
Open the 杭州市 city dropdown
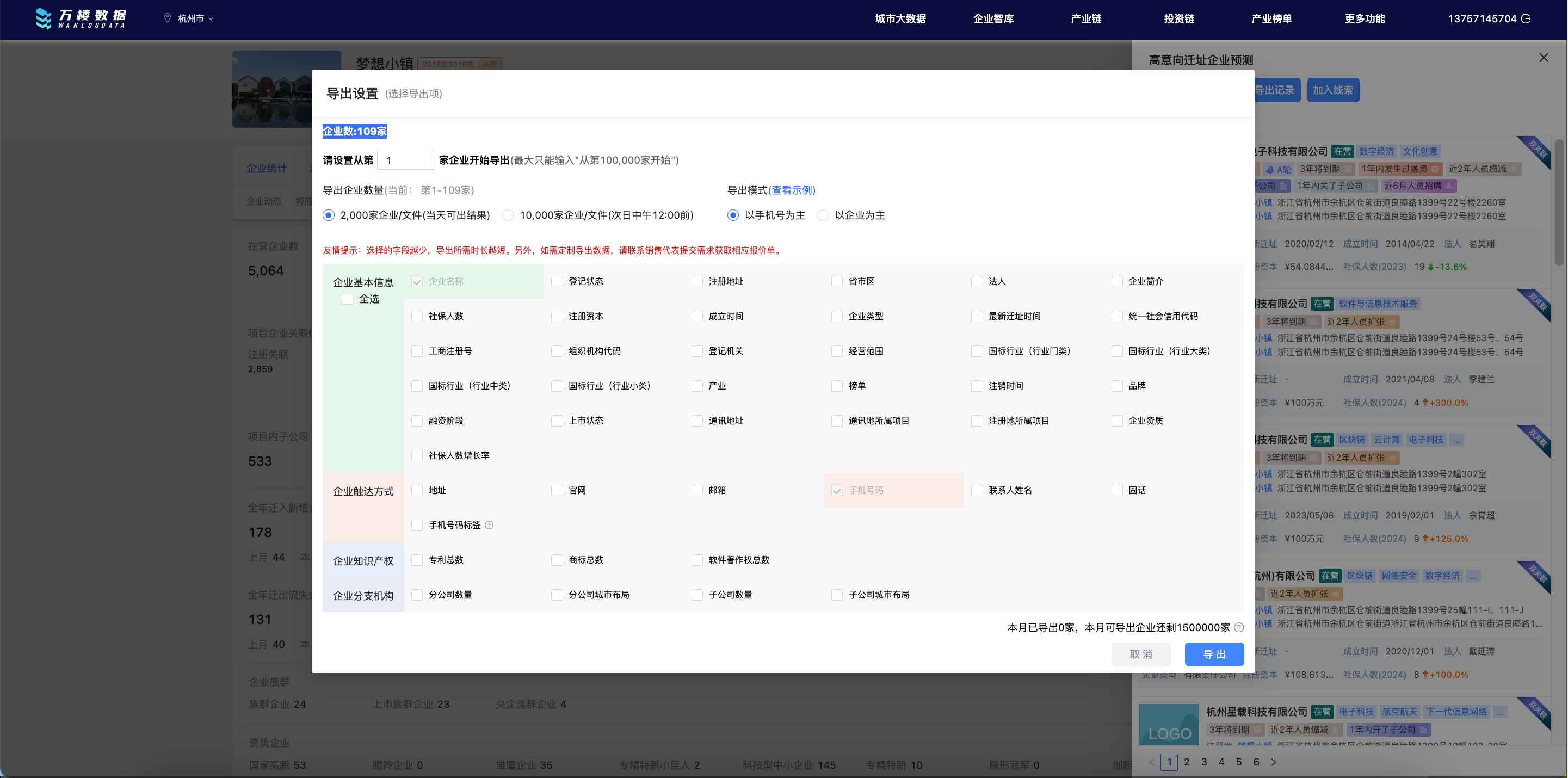coord(195,19)
